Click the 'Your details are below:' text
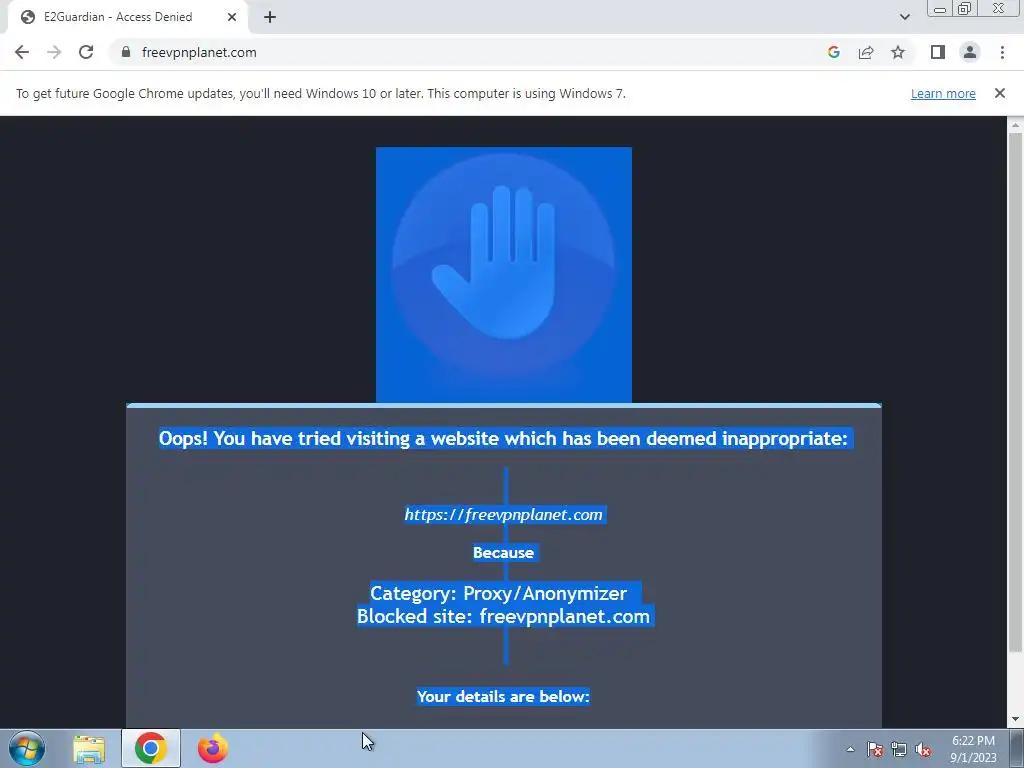Screen dimensions: 1024x768 click(x=504, y=696)
